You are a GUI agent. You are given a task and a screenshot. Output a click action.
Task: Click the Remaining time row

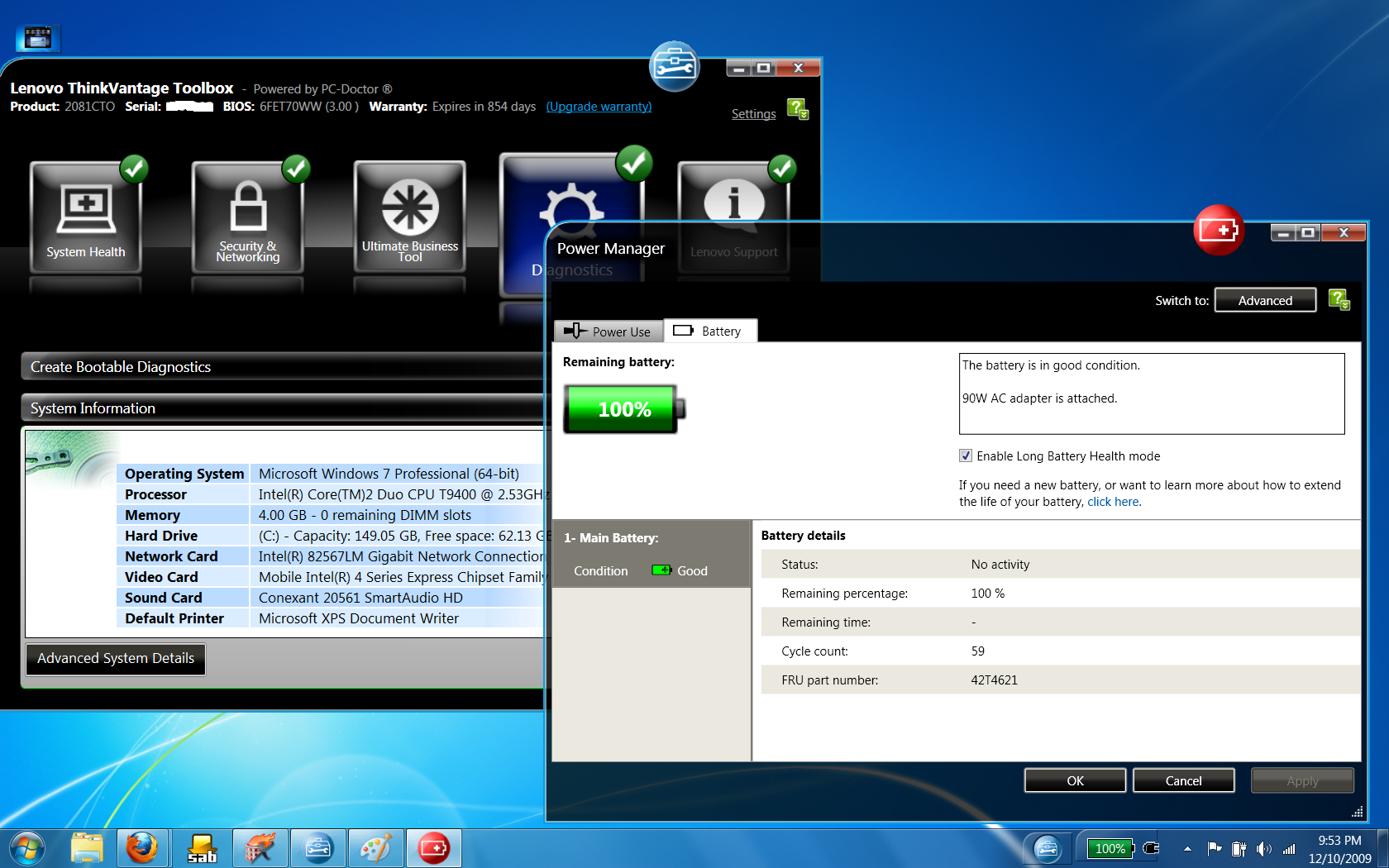pos(1061,622)
